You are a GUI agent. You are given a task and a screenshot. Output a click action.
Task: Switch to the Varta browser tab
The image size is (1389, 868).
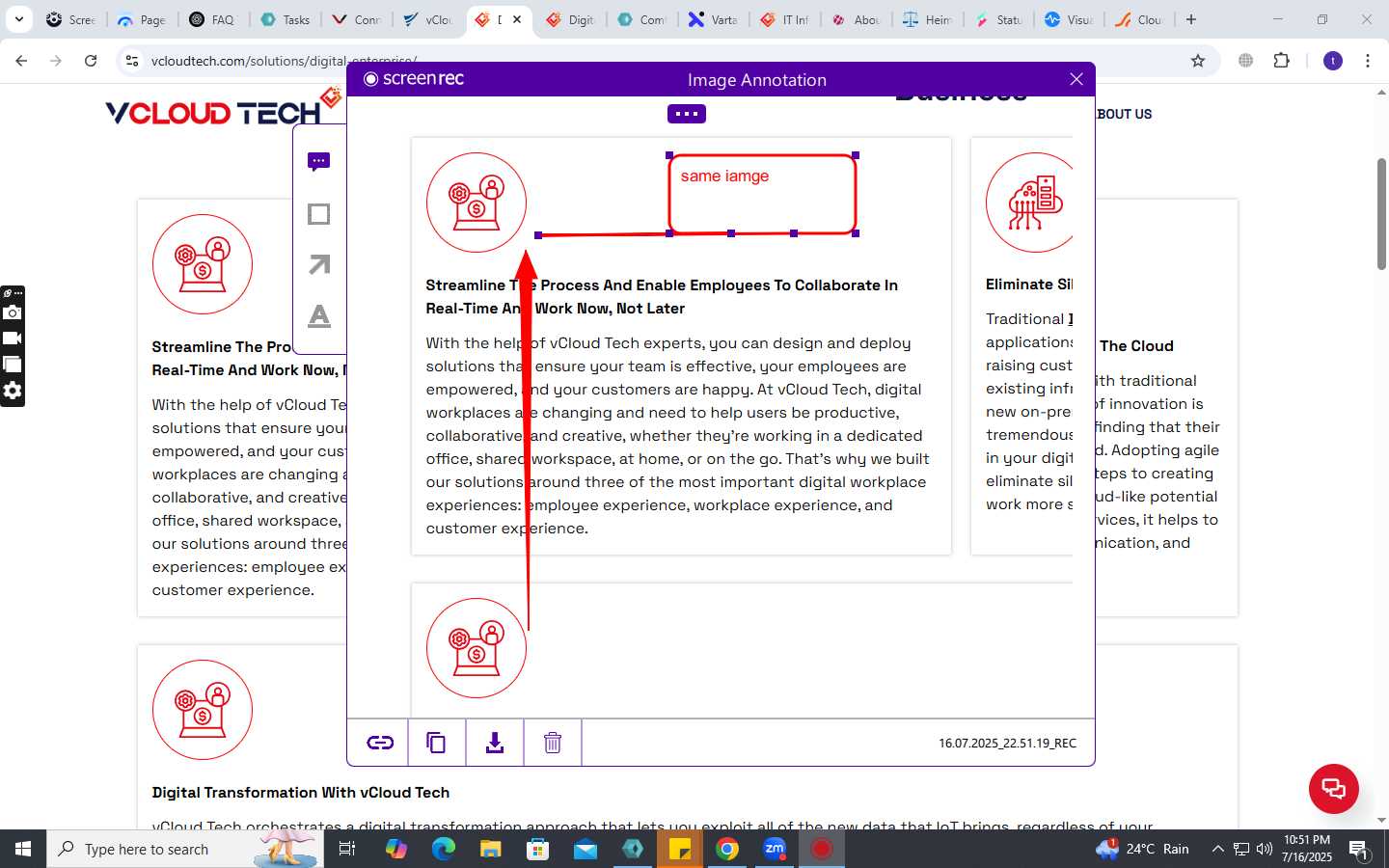pyautogui.click(x=714, y=19)
